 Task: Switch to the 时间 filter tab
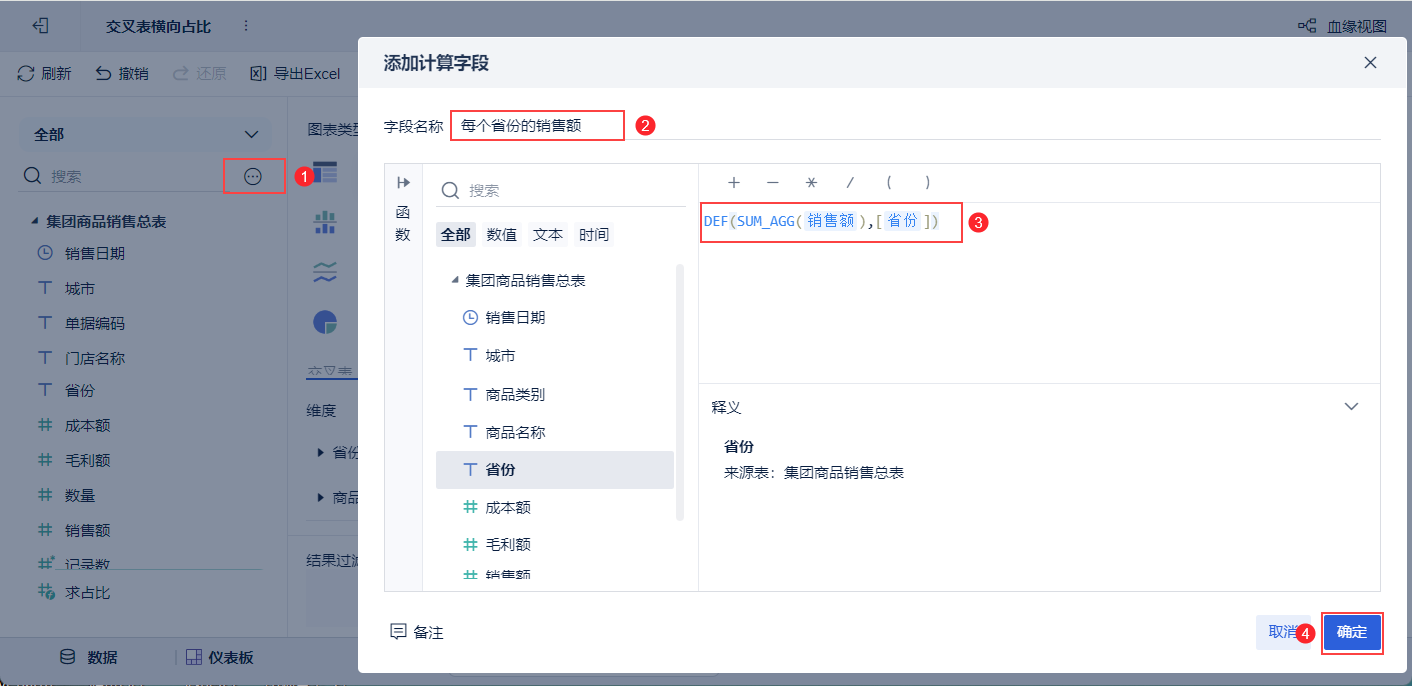593,235
